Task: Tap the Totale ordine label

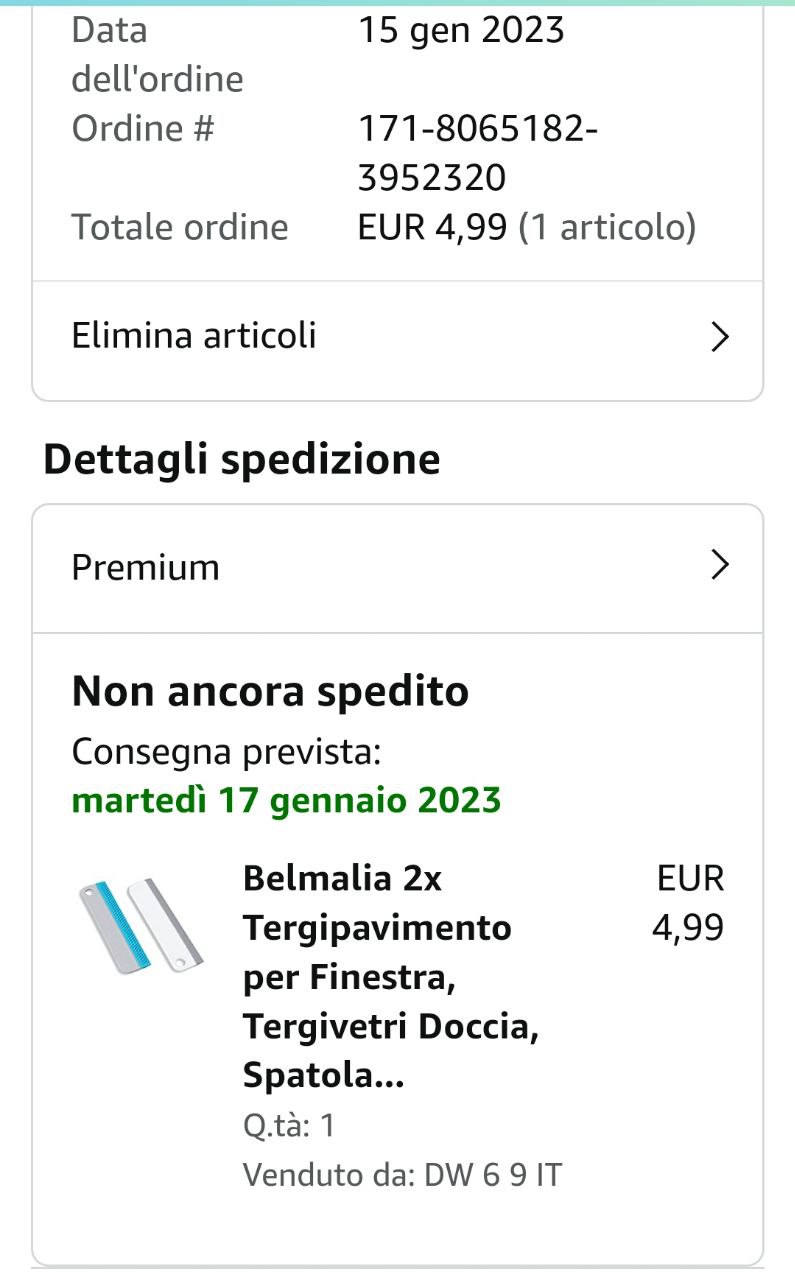Action: point(179,227)
